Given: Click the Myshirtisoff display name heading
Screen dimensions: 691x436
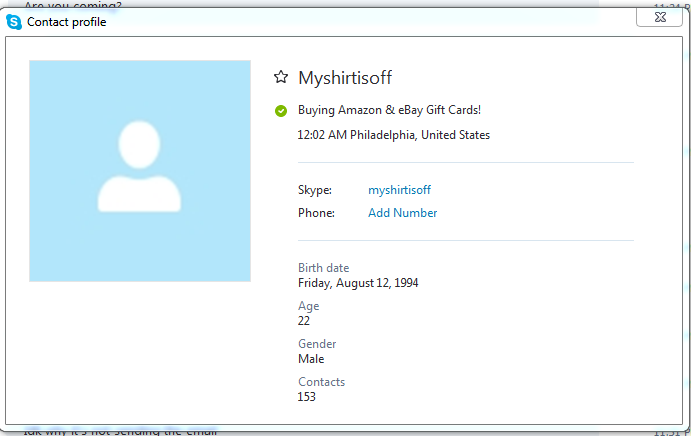Looking at the screenshot, I should pos(345,78).
